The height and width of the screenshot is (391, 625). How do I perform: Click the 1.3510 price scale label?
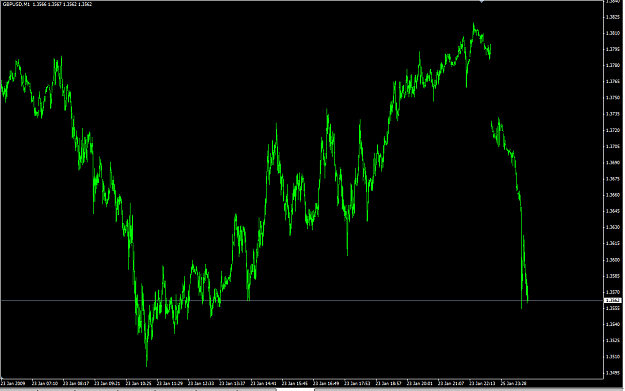[613, 357]
